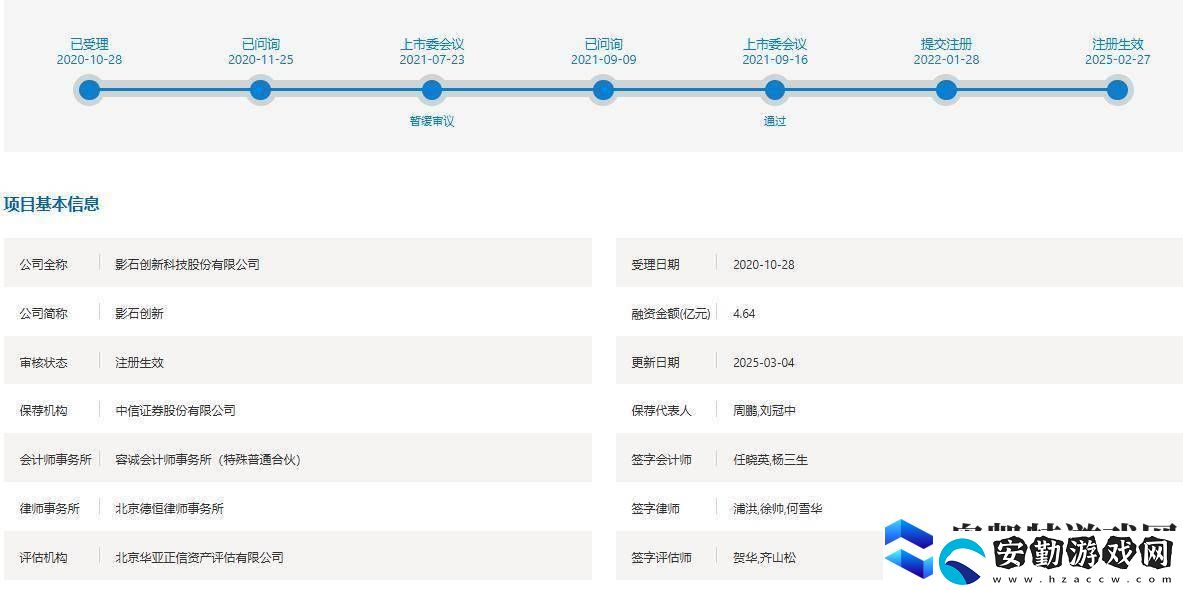Click the 签字律师 field label

(x=655, y=509)
